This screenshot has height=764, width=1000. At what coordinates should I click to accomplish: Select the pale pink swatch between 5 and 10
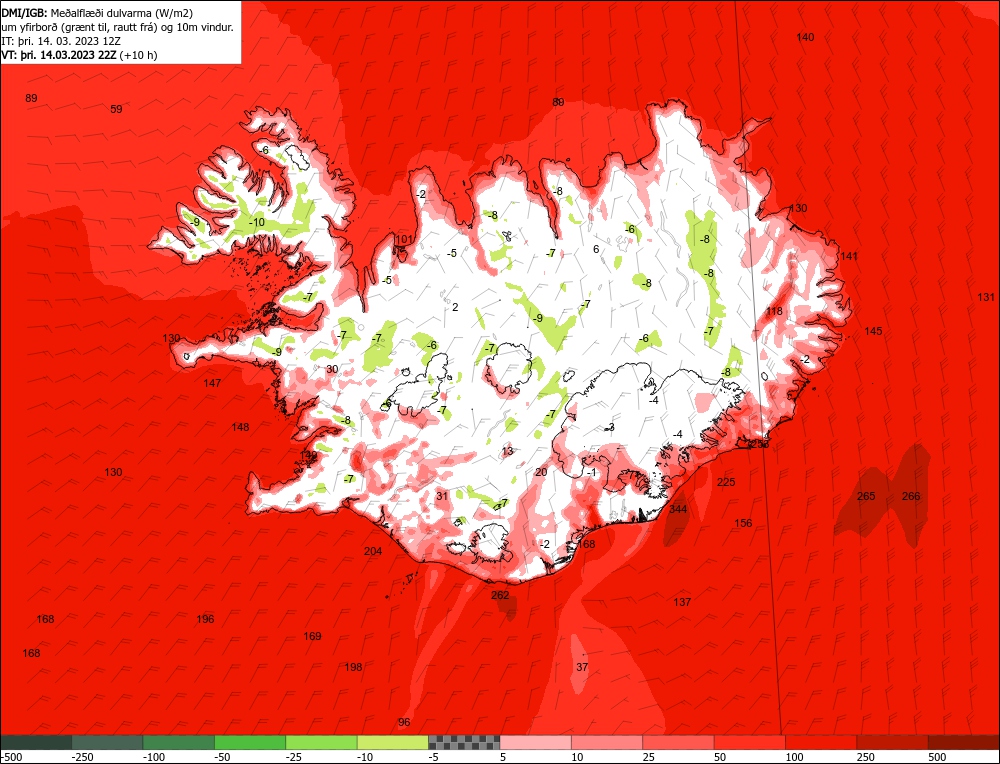pos(536,742)
